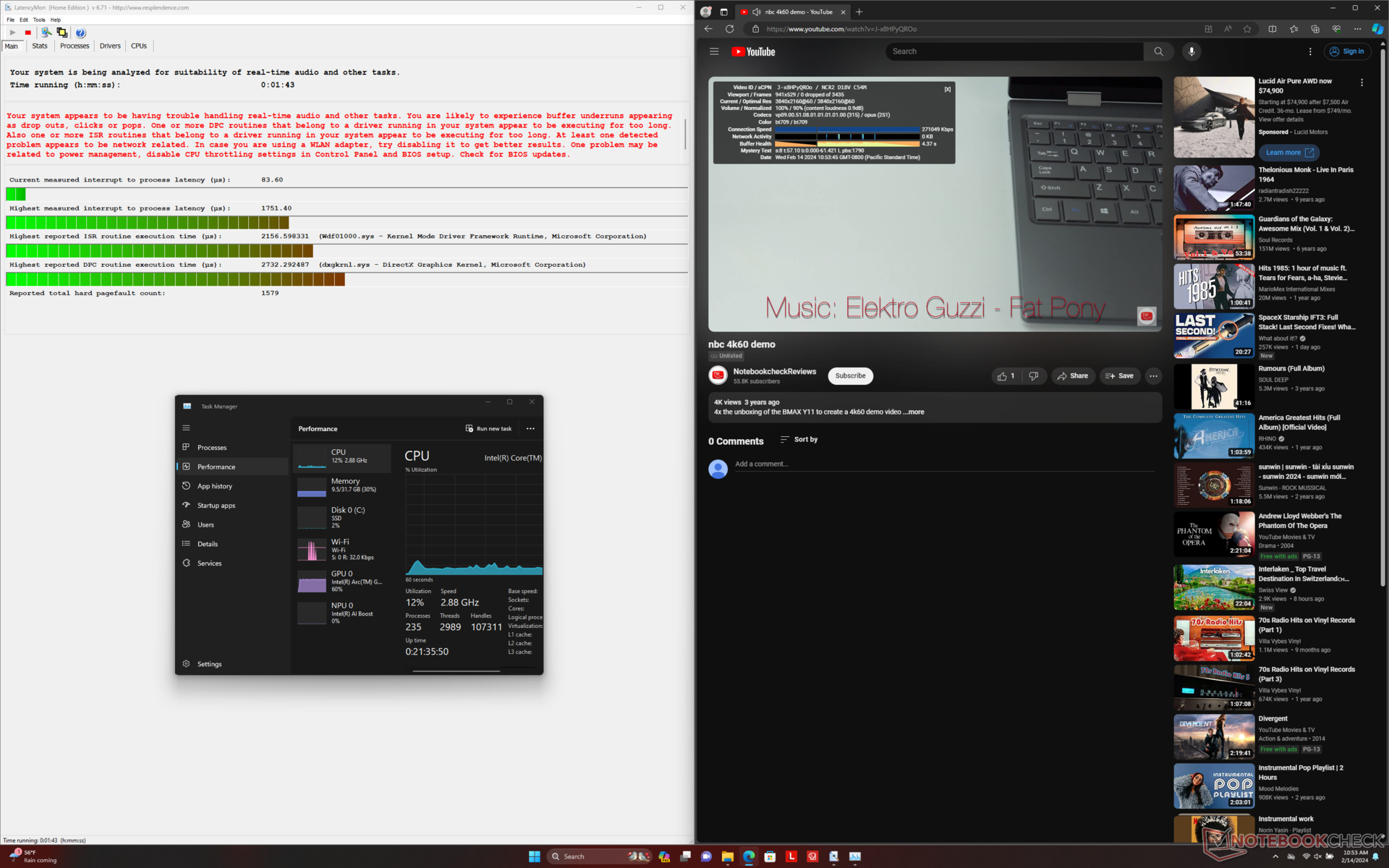This screenshot has width=1389, height=868.
Task: Open more actions ellipsis under the video
Action: coord(1153,375)
